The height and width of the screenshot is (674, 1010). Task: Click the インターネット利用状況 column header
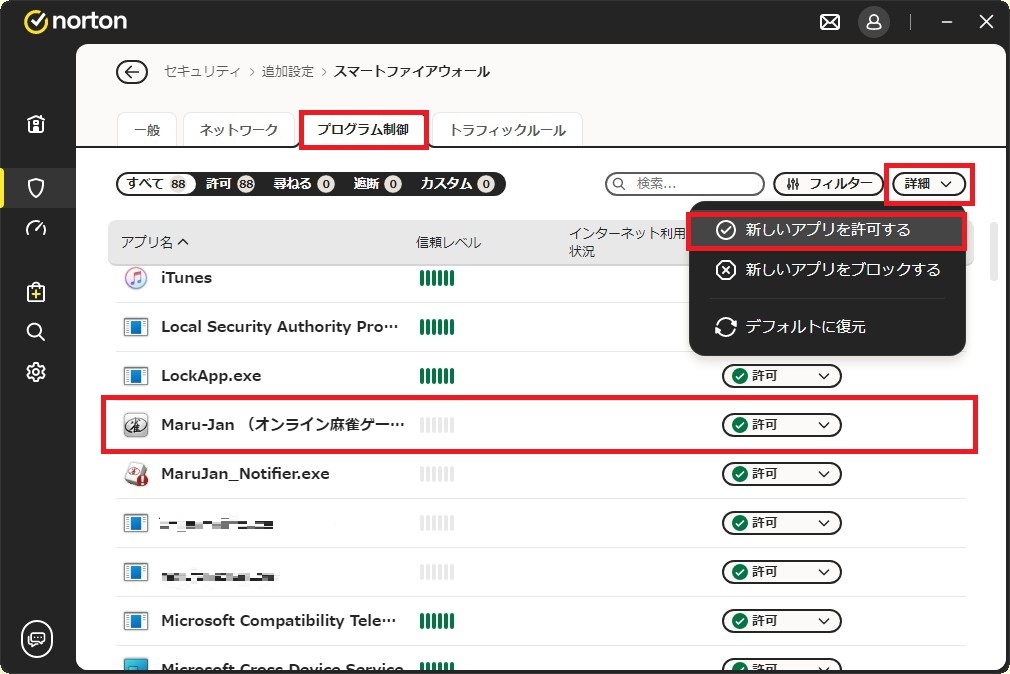(x=627, y=242)
